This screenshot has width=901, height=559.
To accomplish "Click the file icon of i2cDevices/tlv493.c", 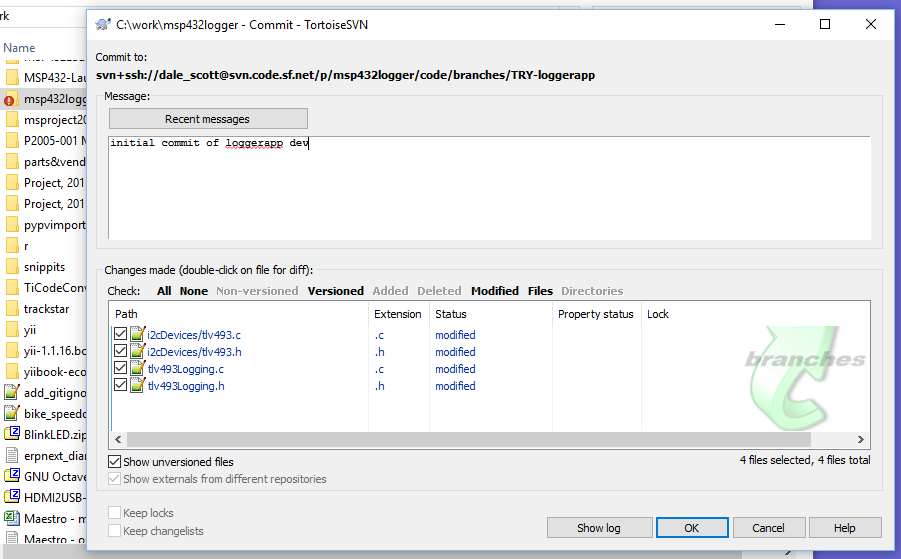I will point(137,334).
